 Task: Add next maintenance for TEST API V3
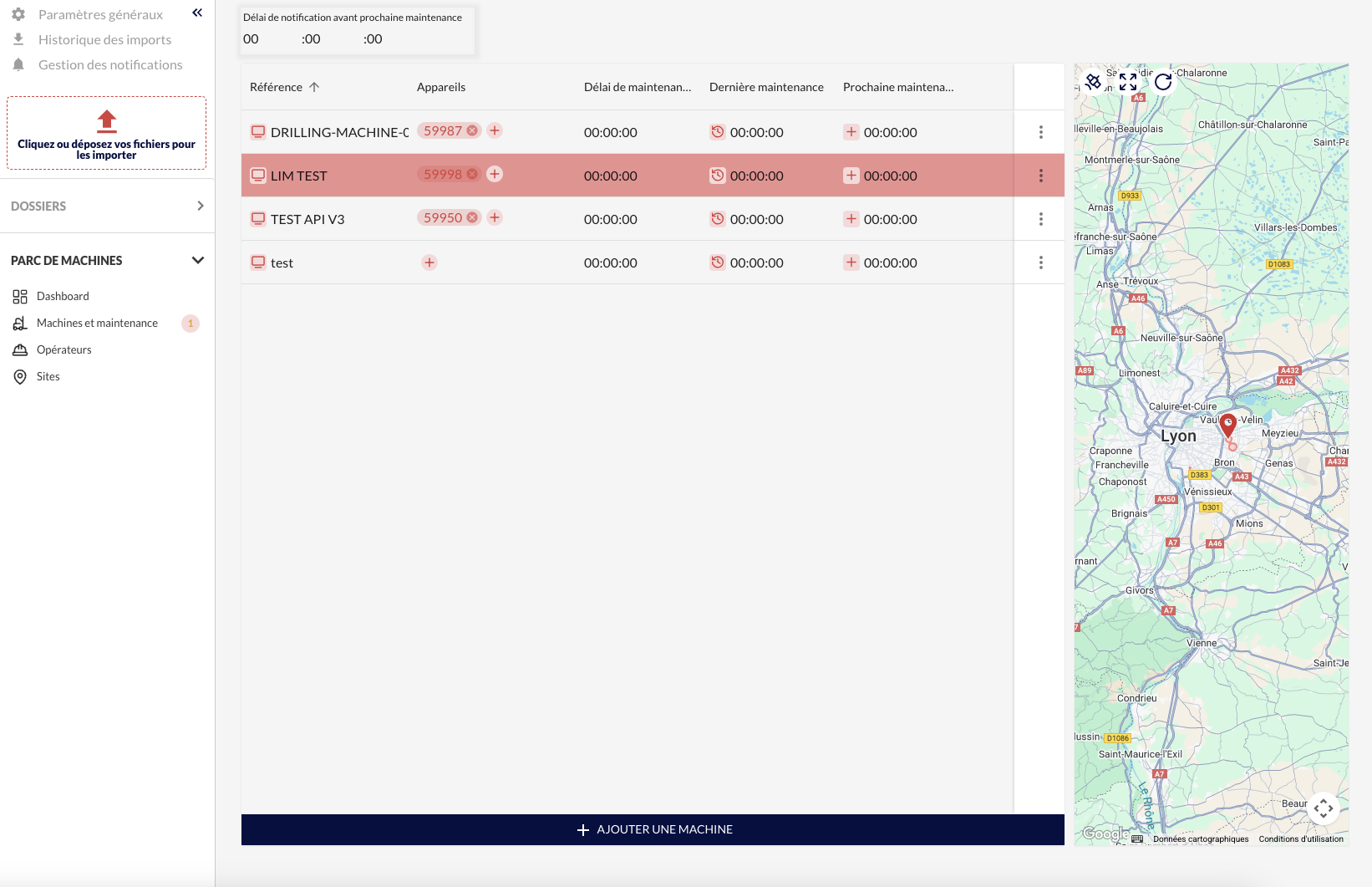click(851, 219)
